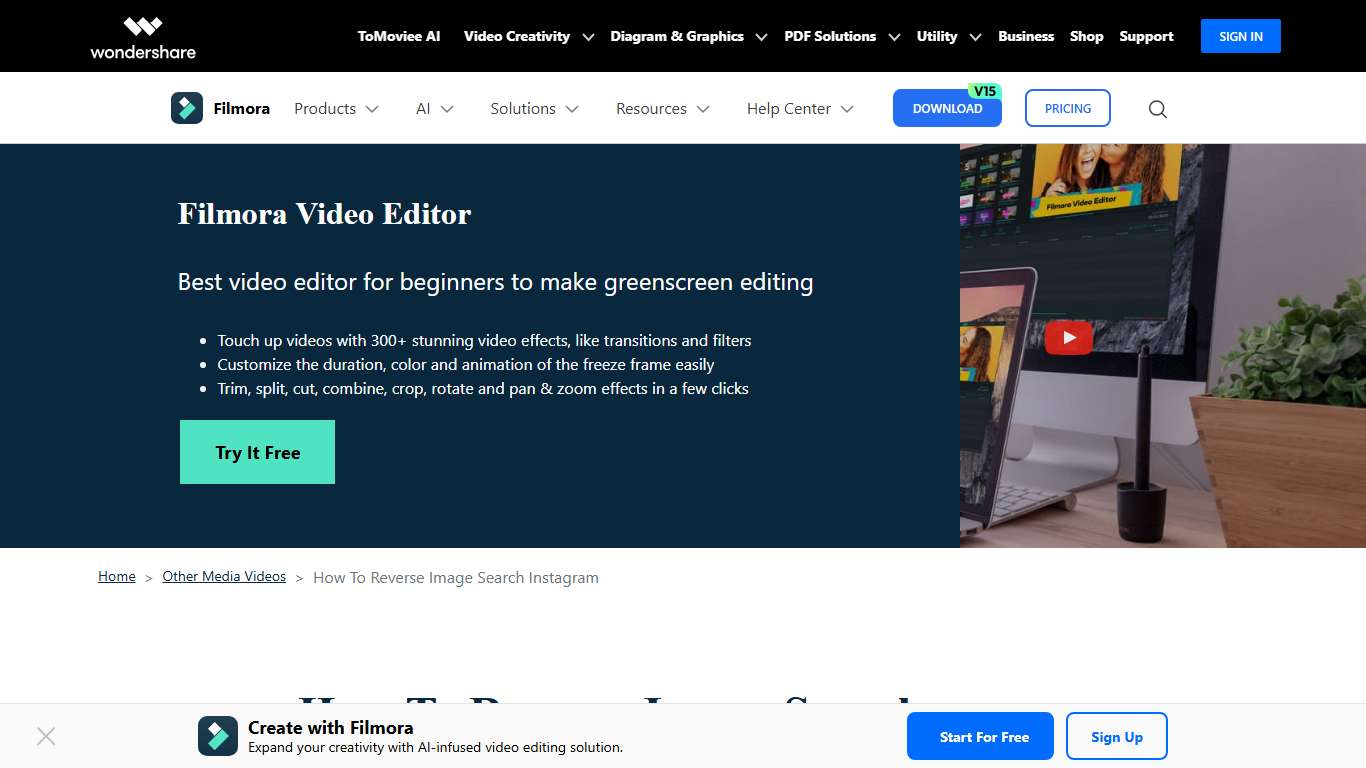Click the Other Media Videos breadcrumb
This screenshot has height=768, width=1366.
(x=224, y=576)
